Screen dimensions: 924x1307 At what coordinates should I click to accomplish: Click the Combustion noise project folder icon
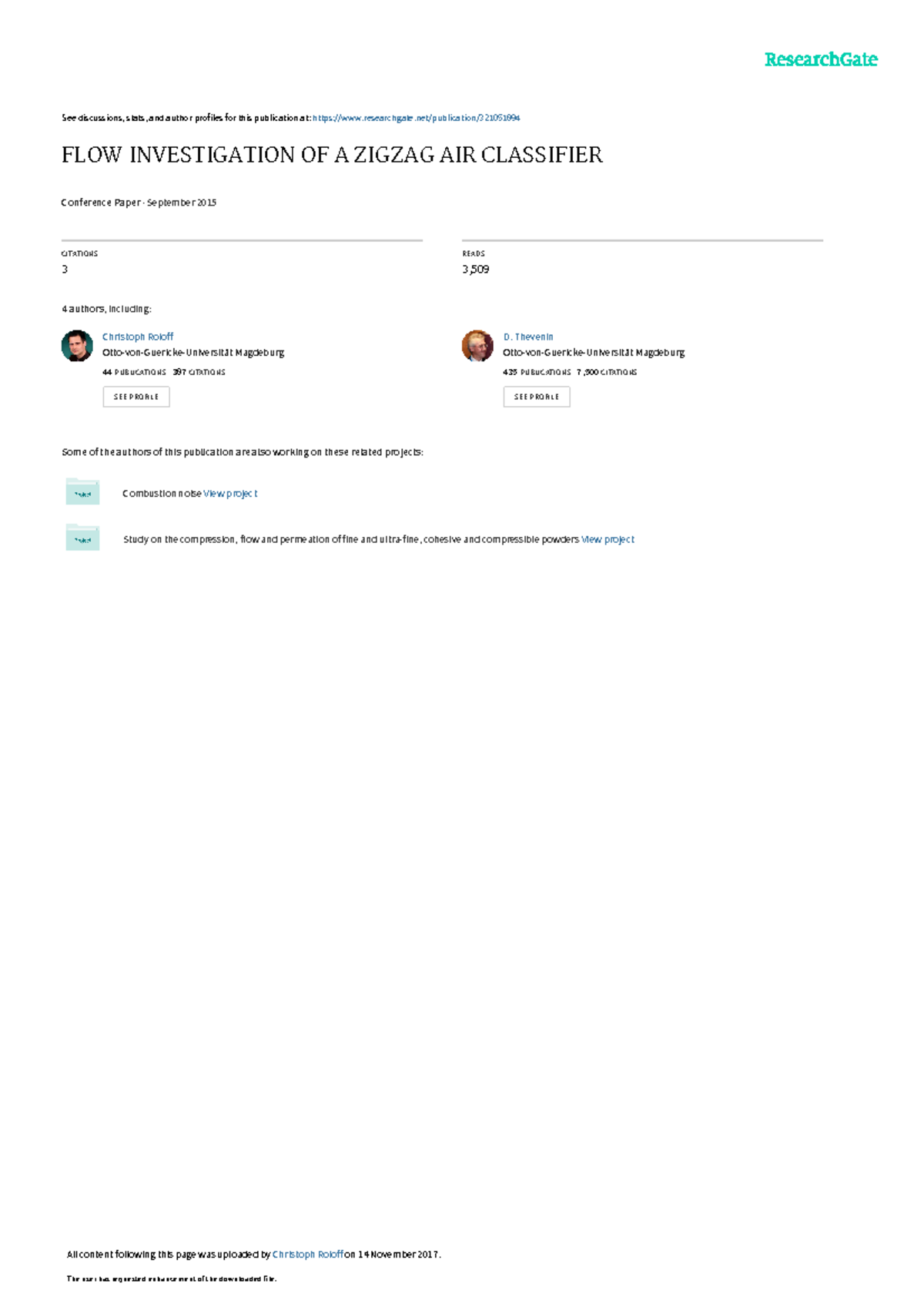tap(82, 492)
